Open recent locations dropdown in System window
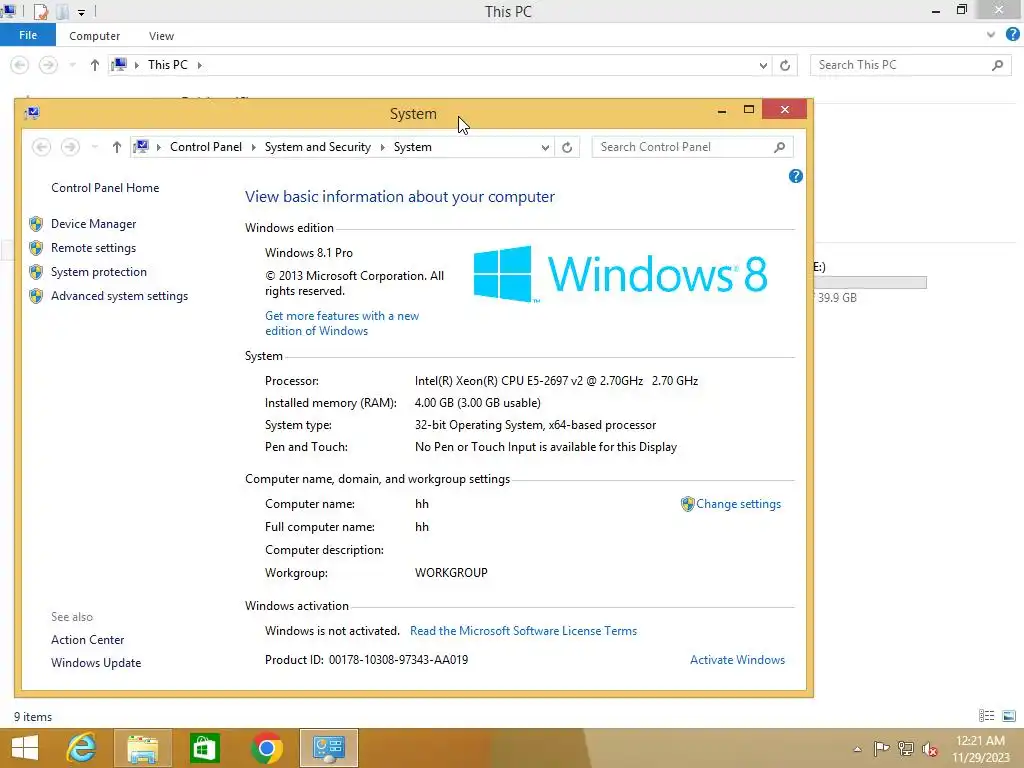 coord(95,148)
